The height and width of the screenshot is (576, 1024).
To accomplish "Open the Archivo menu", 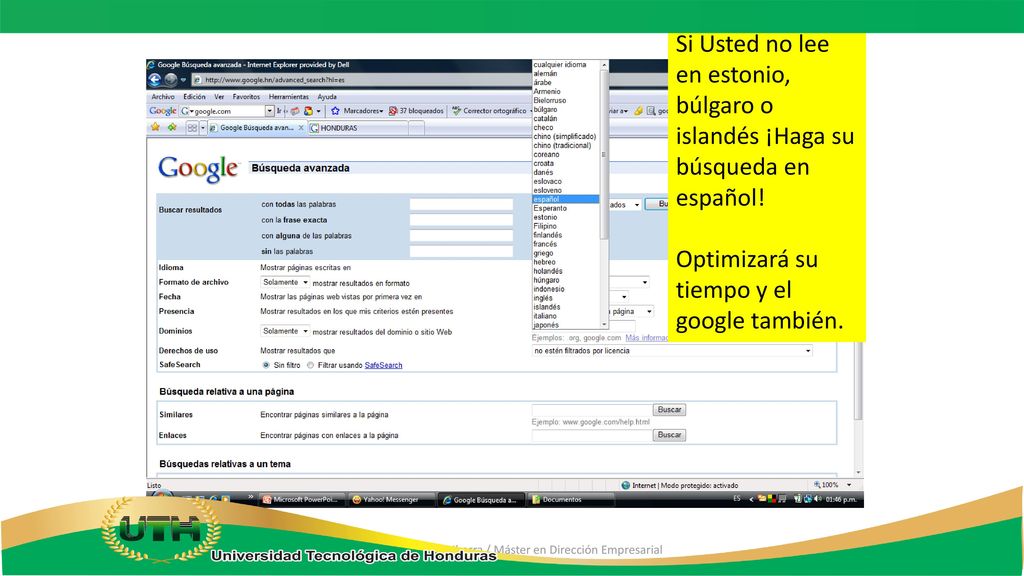I will pos(163,97).
